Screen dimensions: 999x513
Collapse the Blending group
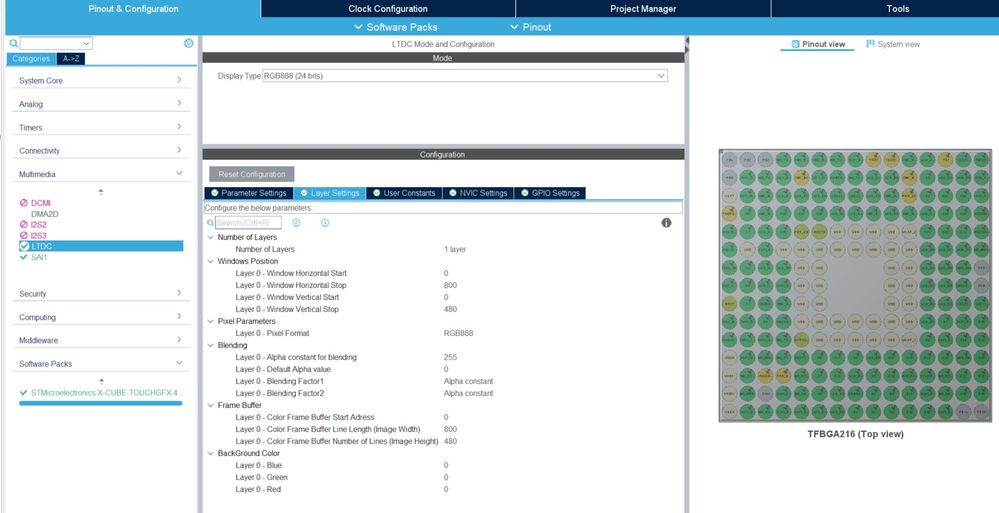point(211,345)
